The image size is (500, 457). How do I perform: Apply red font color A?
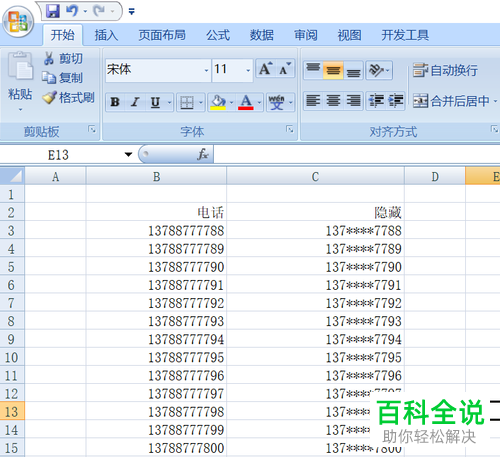pos(246,102)
